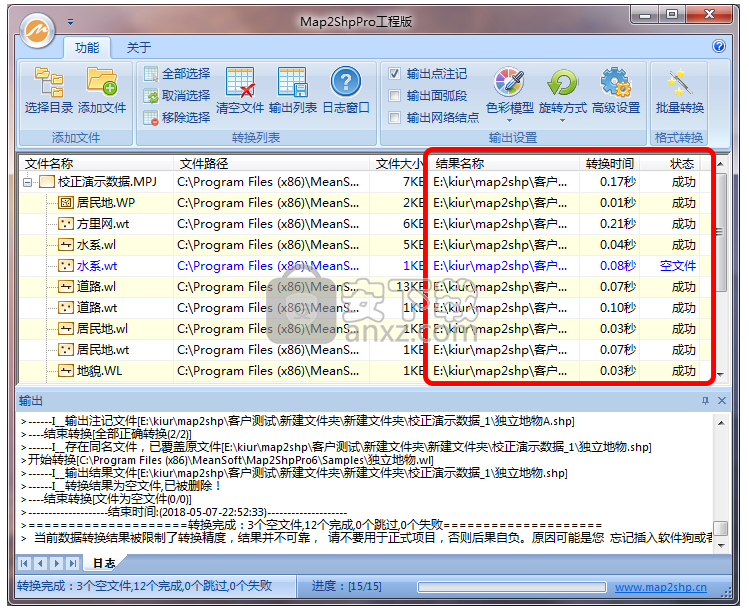Click the 文件路径 column header
Viewport: 749px width, 611px height.
272,164
